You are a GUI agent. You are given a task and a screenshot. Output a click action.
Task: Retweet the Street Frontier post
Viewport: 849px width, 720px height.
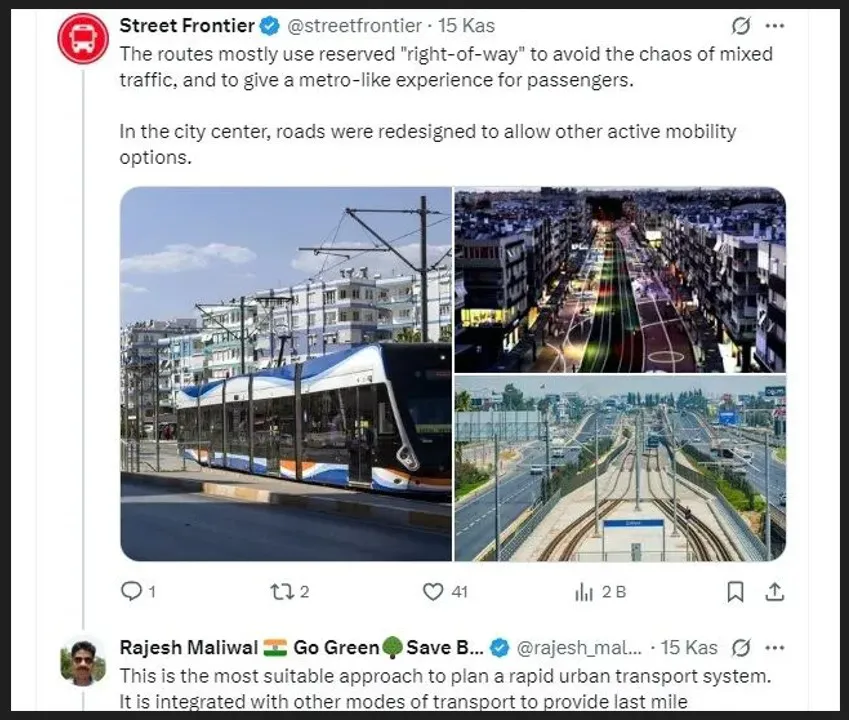tap(282, 592)
